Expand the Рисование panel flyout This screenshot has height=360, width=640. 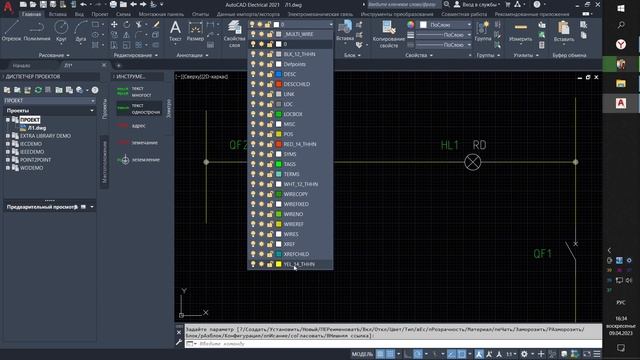pyautogui.click(x=54, y=55)
